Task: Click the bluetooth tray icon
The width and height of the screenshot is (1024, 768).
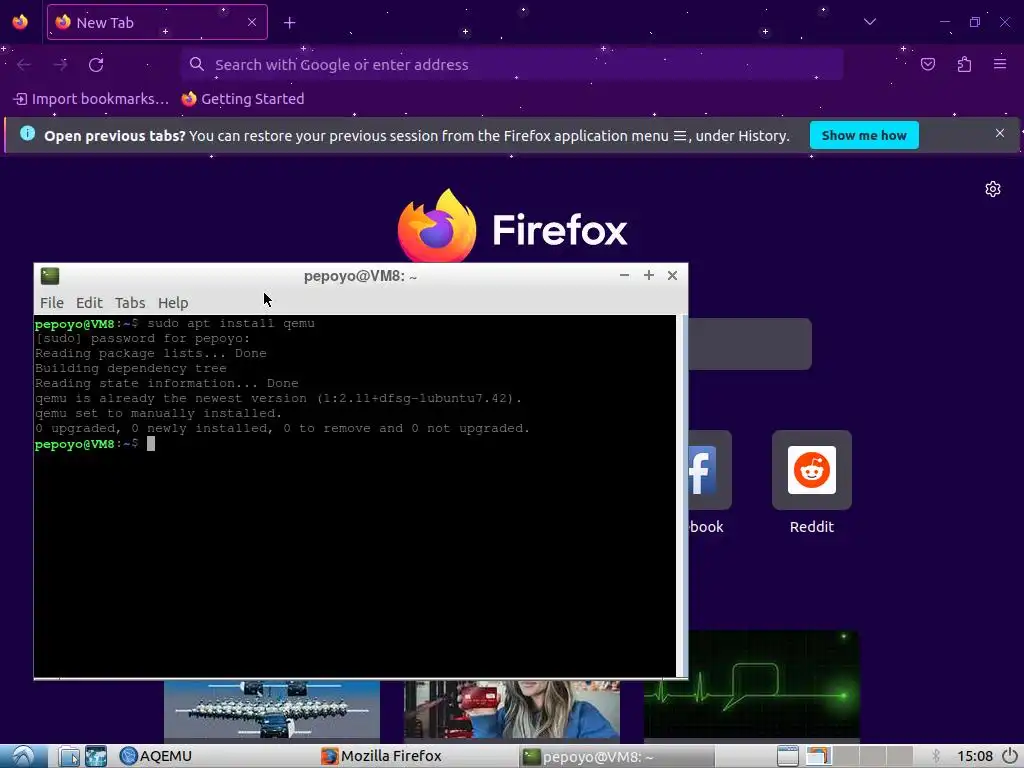Action: (935, 756)
